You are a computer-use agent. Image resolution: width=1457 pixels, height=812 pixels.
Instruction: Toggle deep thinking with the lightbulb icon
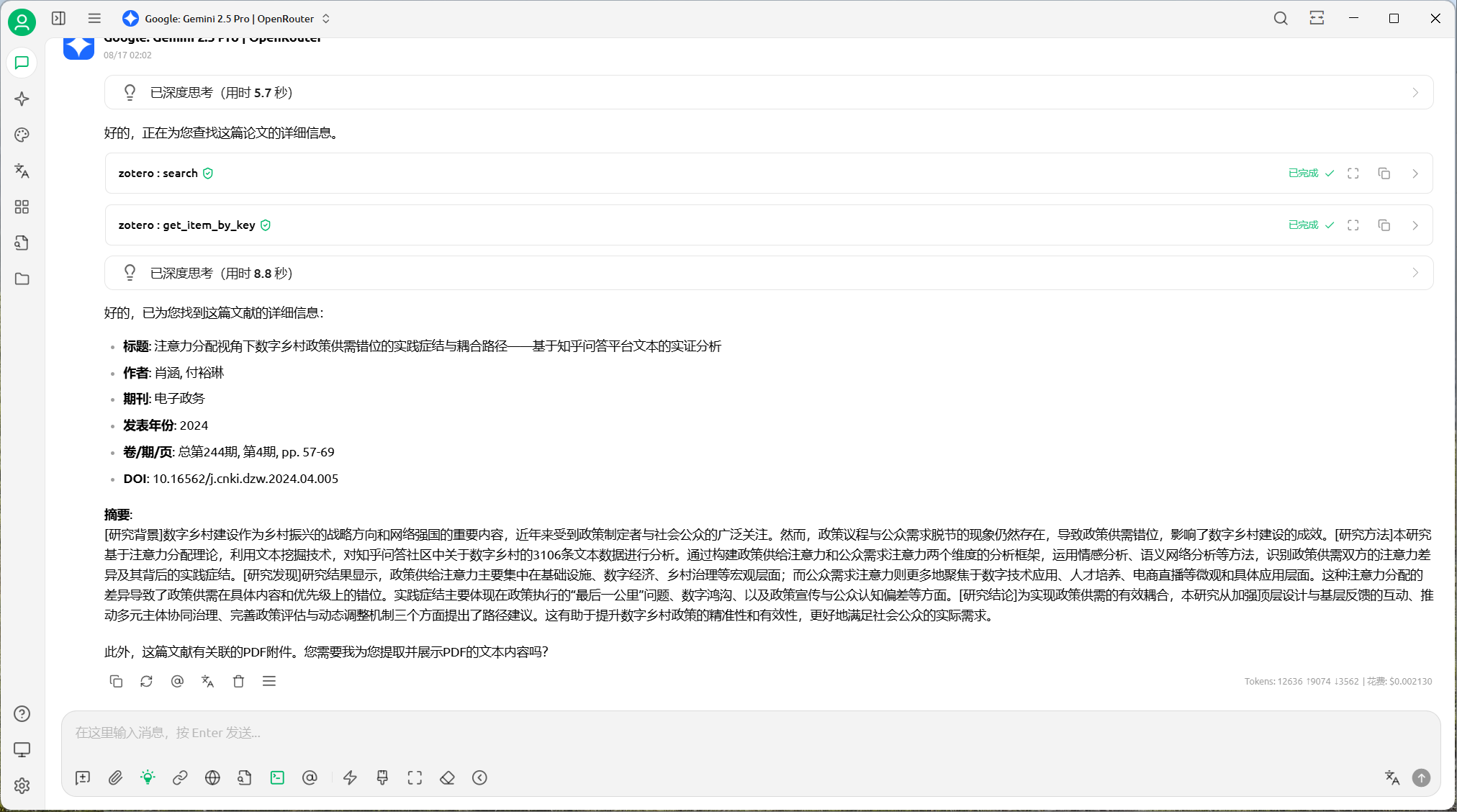coord(148,777)
